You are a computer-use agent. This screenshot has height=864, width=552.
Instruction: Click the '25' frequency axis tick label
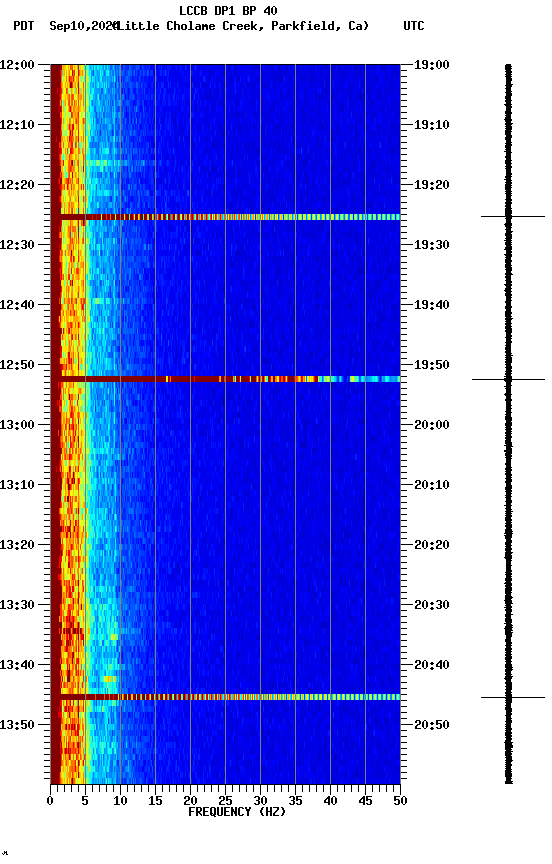click(x=225, y=801)
